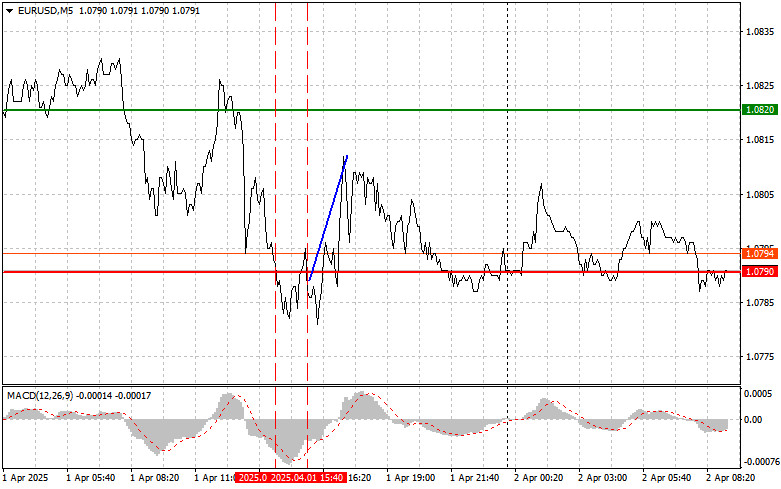Image resolution: width=781 pixels, height=489 pixels.
Task: Click the orange 1.0794 price level label
Action: 760,253
